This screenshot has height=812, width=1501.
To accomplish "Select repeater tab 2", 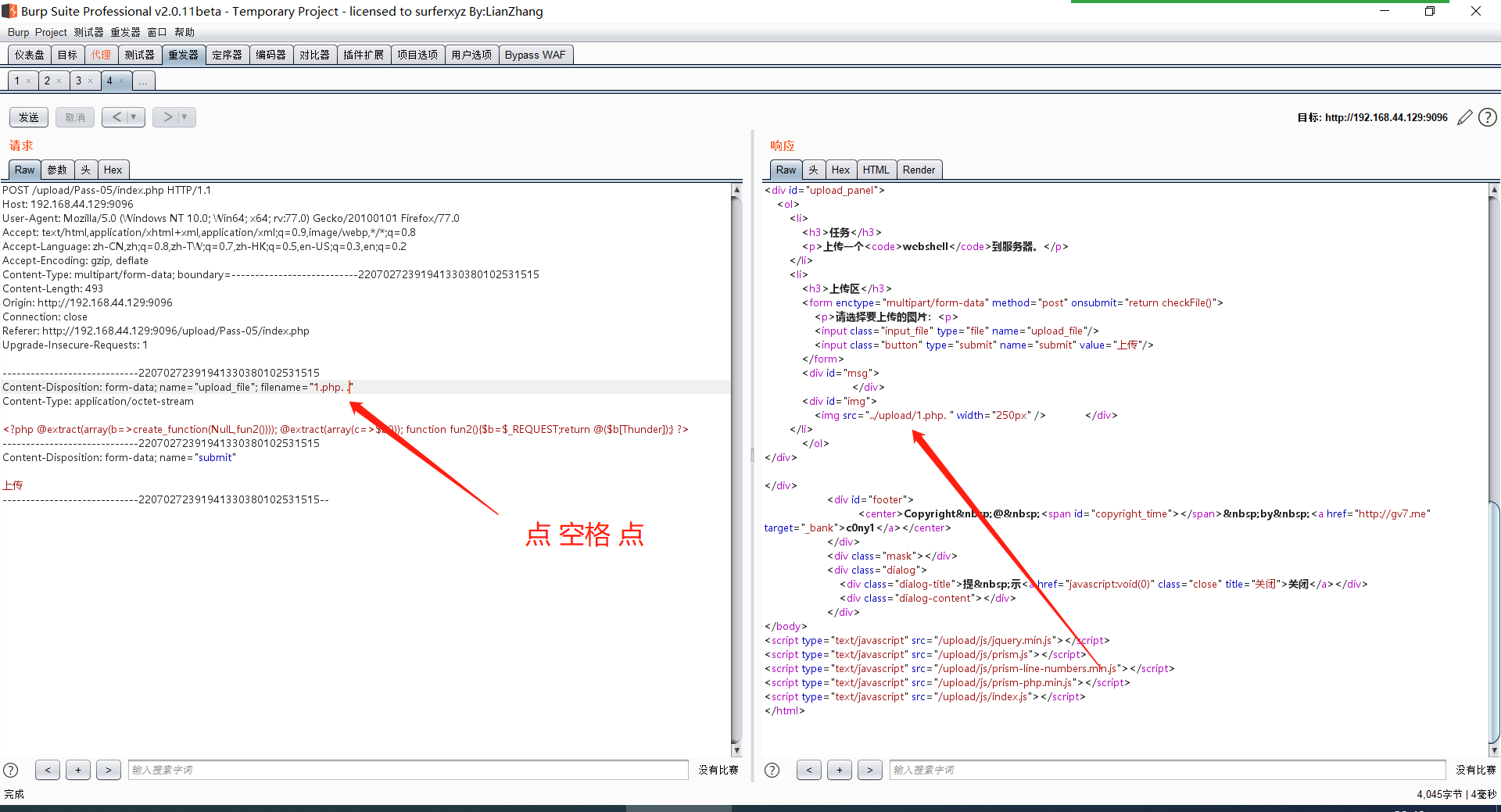I will pos(47,80).
